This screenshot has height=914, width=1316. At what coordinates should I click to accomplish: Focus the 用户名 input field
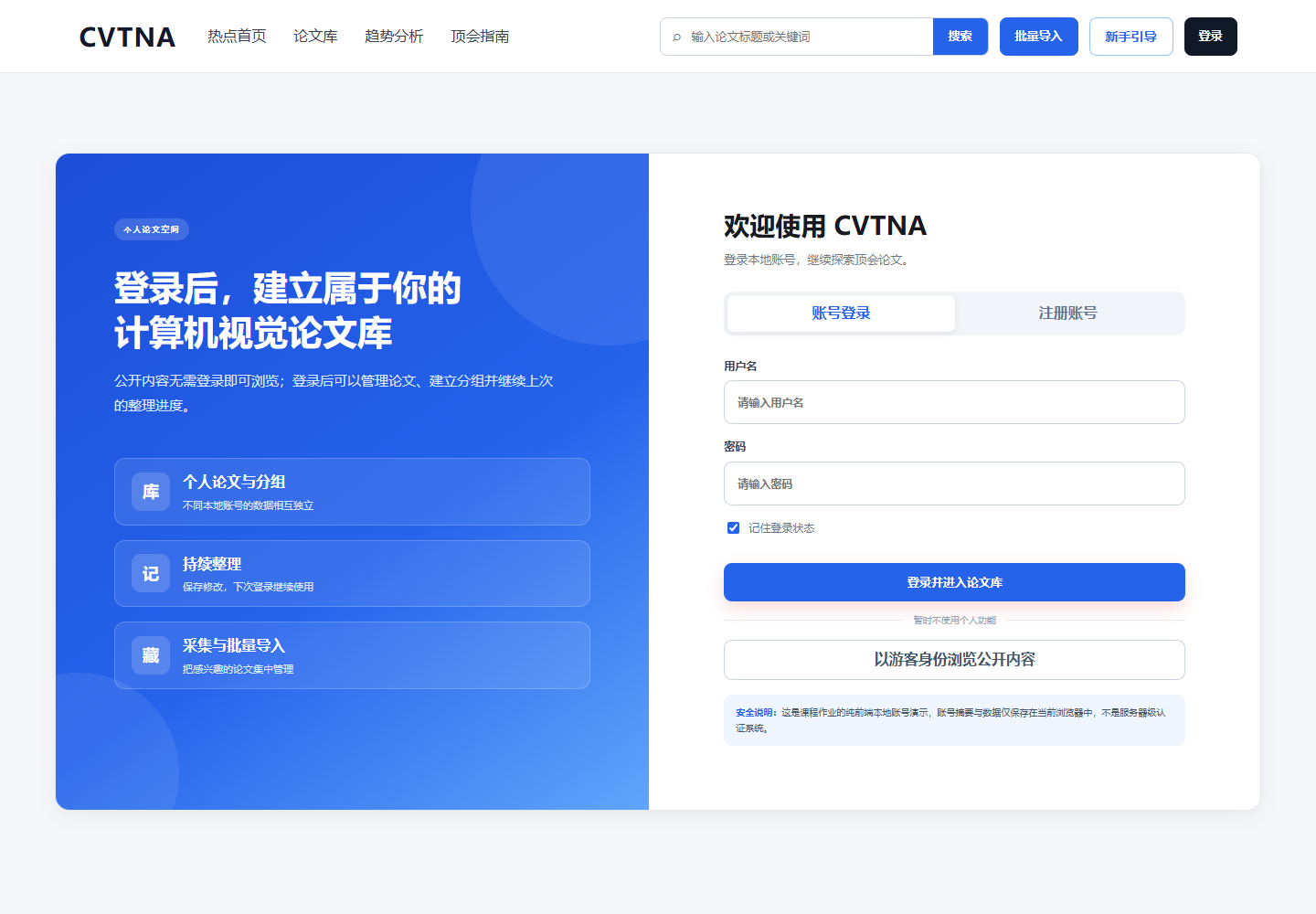click(954, 402)
